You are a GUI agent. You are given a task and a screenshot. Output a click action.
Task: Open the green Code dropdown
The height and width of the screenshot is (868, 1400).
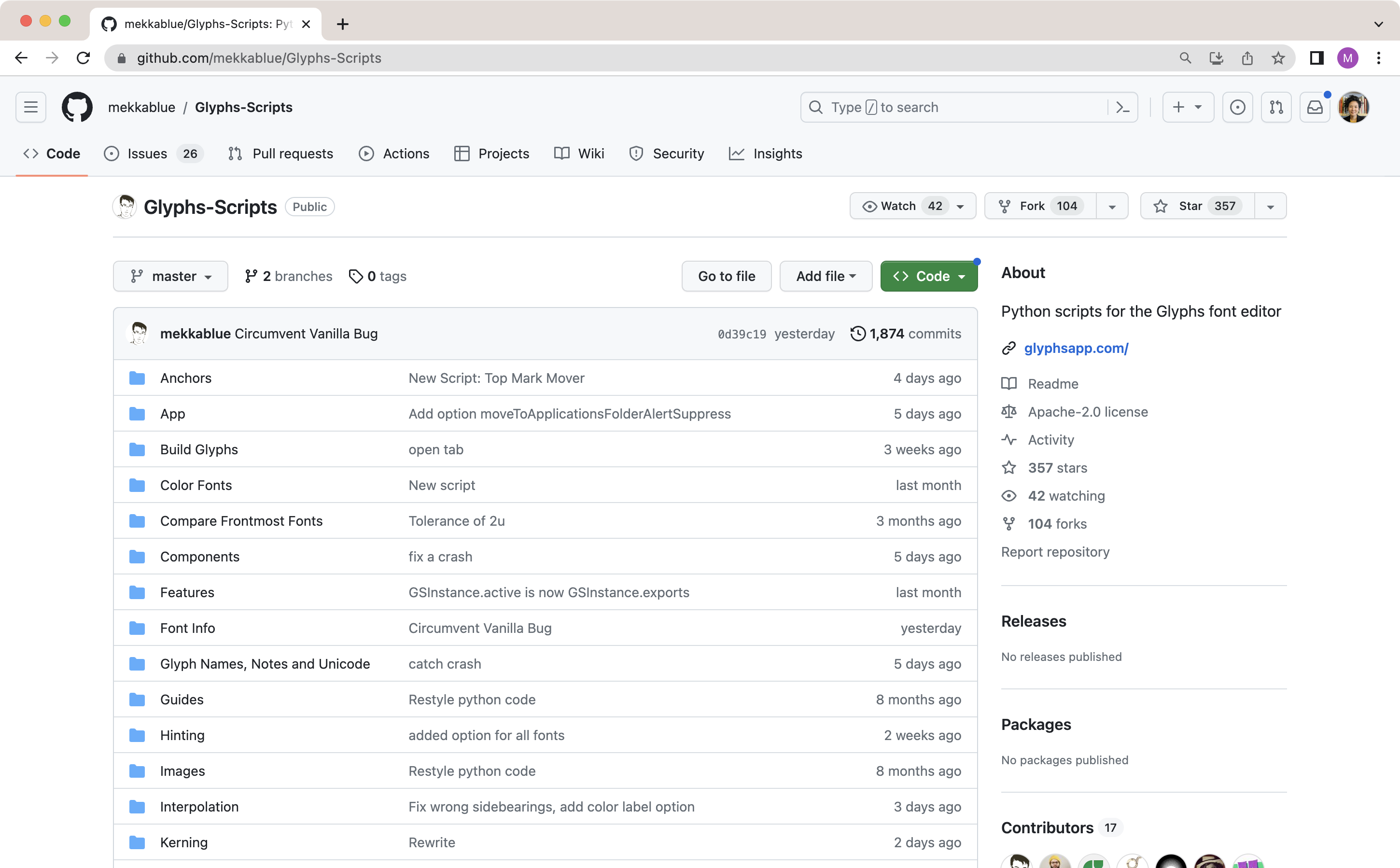pyautogui.click(x=929, y=276)
